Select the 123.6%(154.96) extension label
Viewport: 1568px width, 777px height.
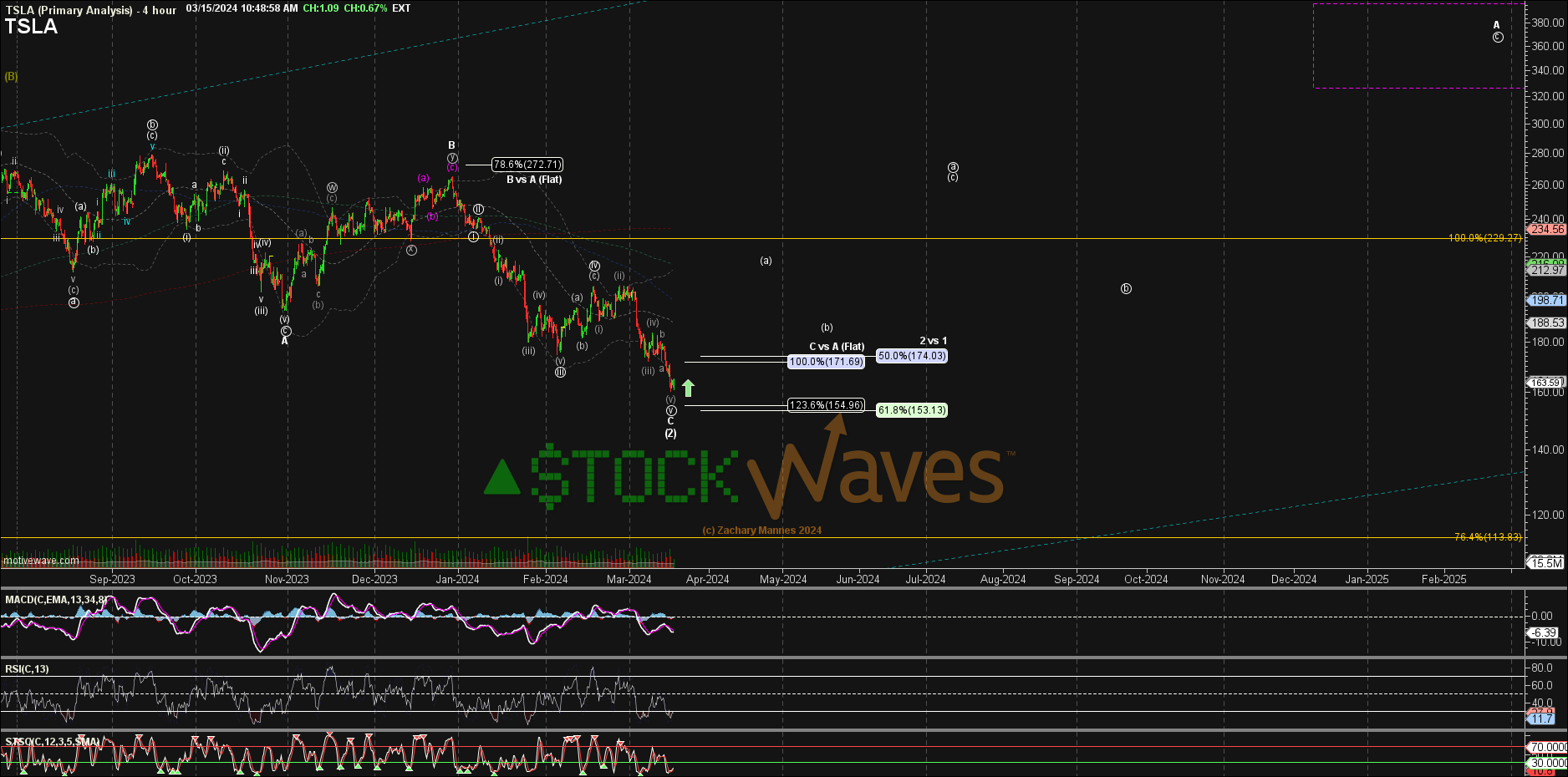pyautogui.click(x=826, y=405)
